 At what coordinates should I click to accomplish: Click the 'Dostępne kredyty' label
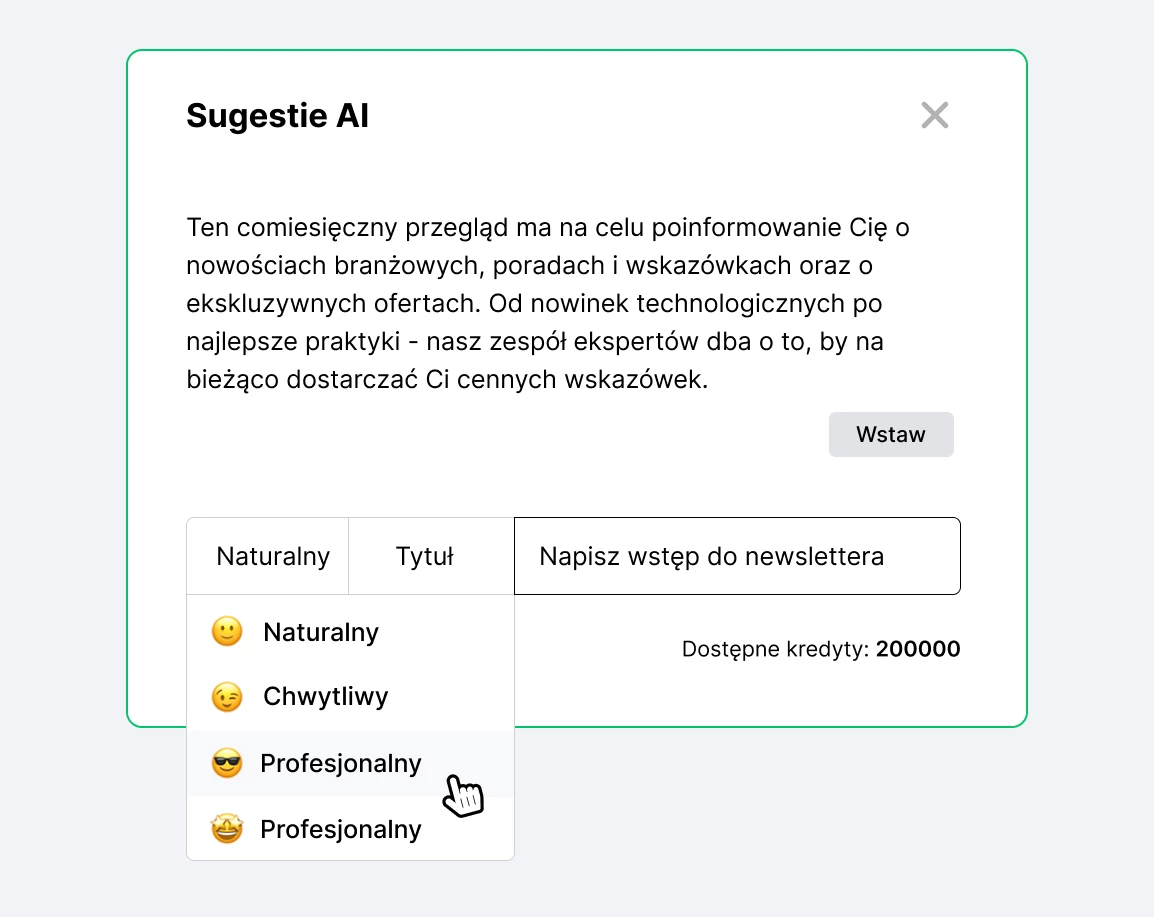click(775, 650)
